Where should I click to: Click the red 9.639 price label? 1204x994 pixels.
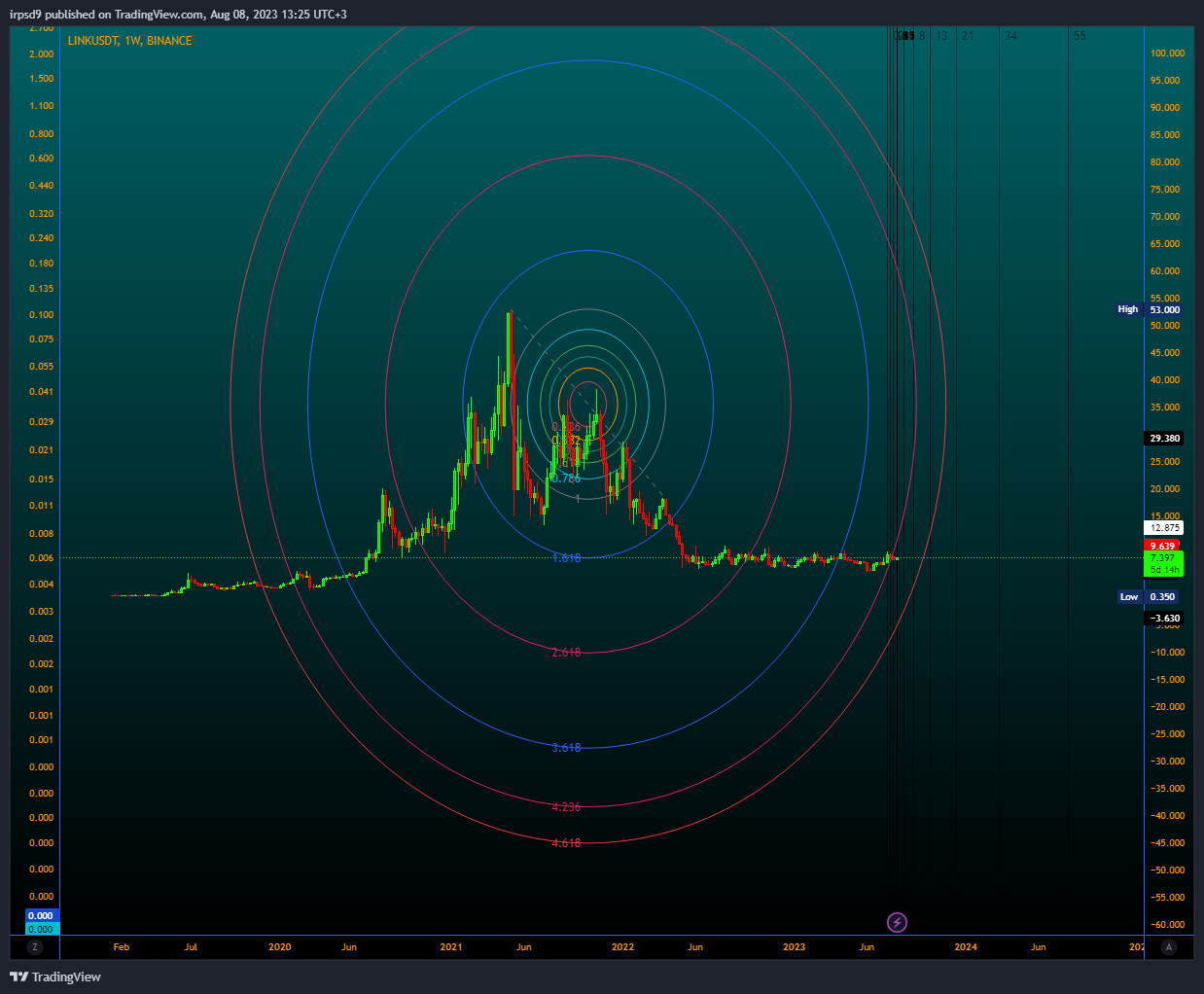pyautogui.click(x=1162, y=546)
